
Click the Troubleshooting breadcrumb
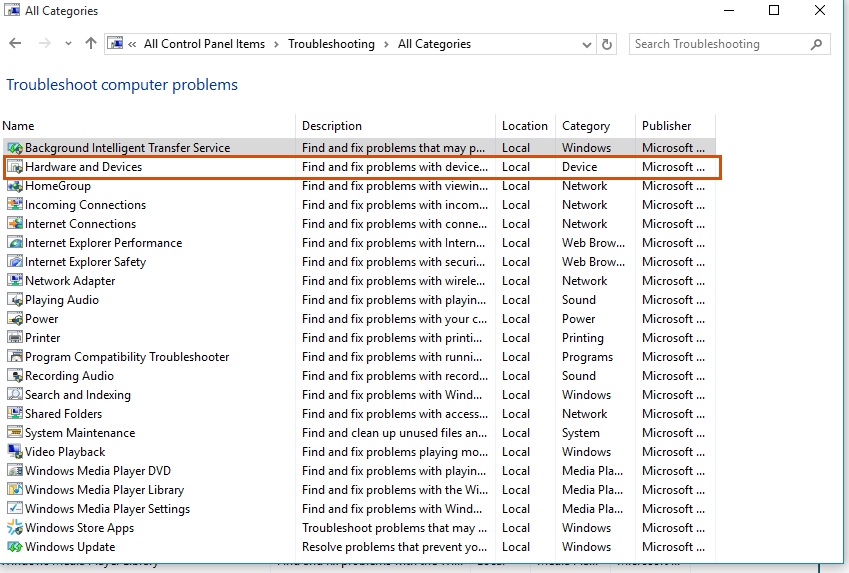pyautogui.click(x=331, y=44)
